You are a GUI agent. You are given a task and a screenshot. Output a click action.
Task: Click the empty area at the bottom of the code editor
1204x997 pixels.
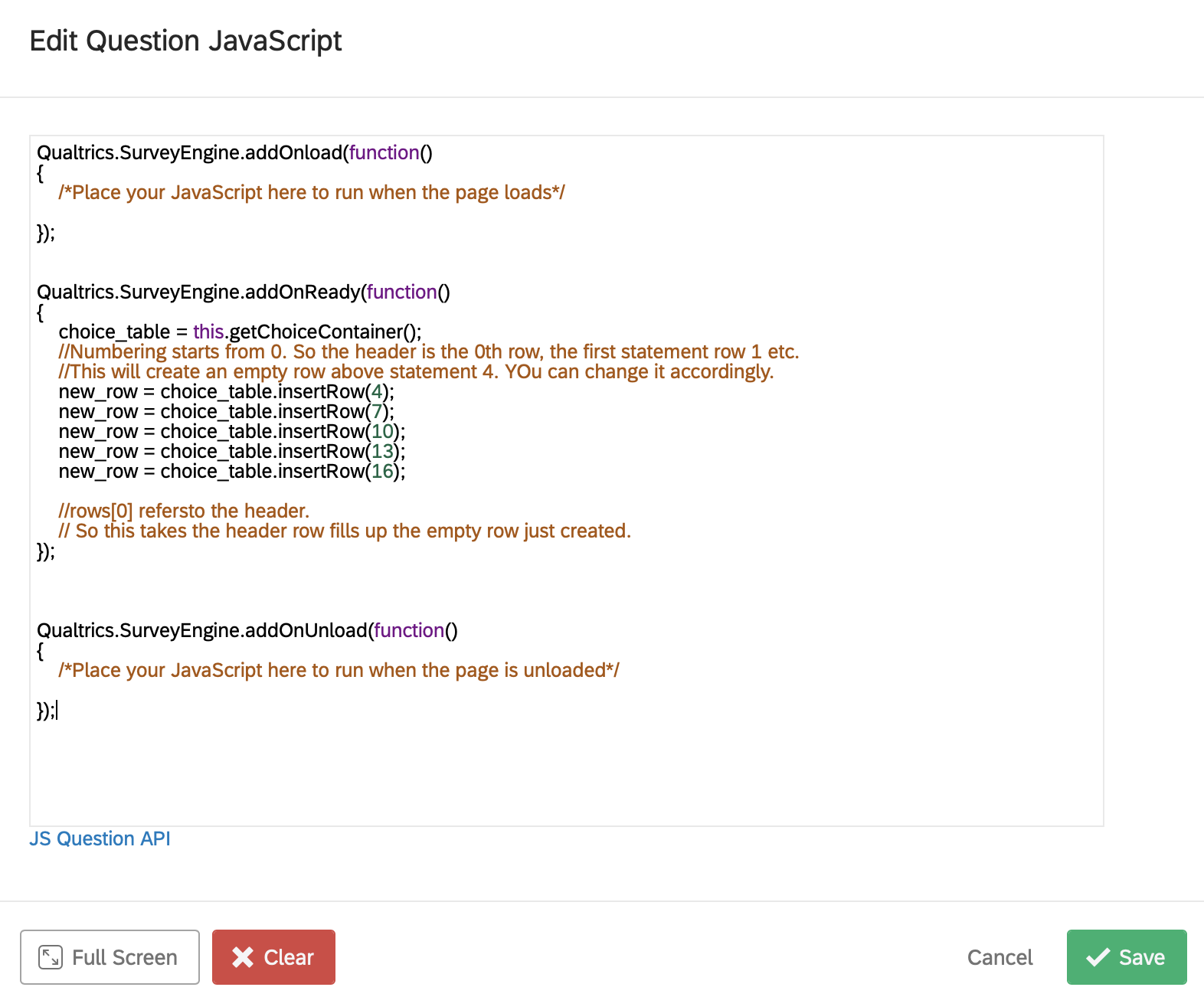tap(567, 773)
